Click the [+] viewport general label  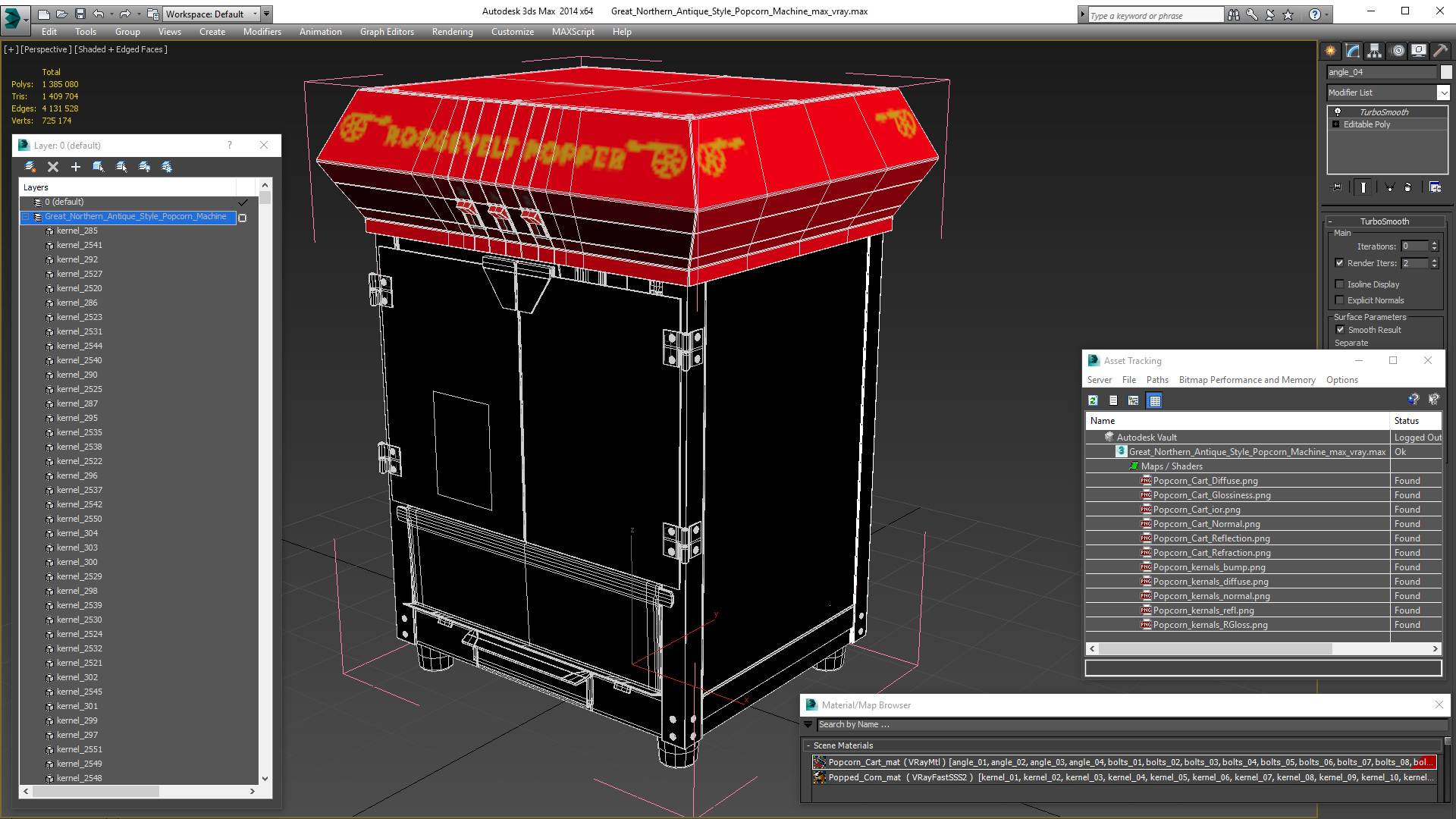coord(11,49)
